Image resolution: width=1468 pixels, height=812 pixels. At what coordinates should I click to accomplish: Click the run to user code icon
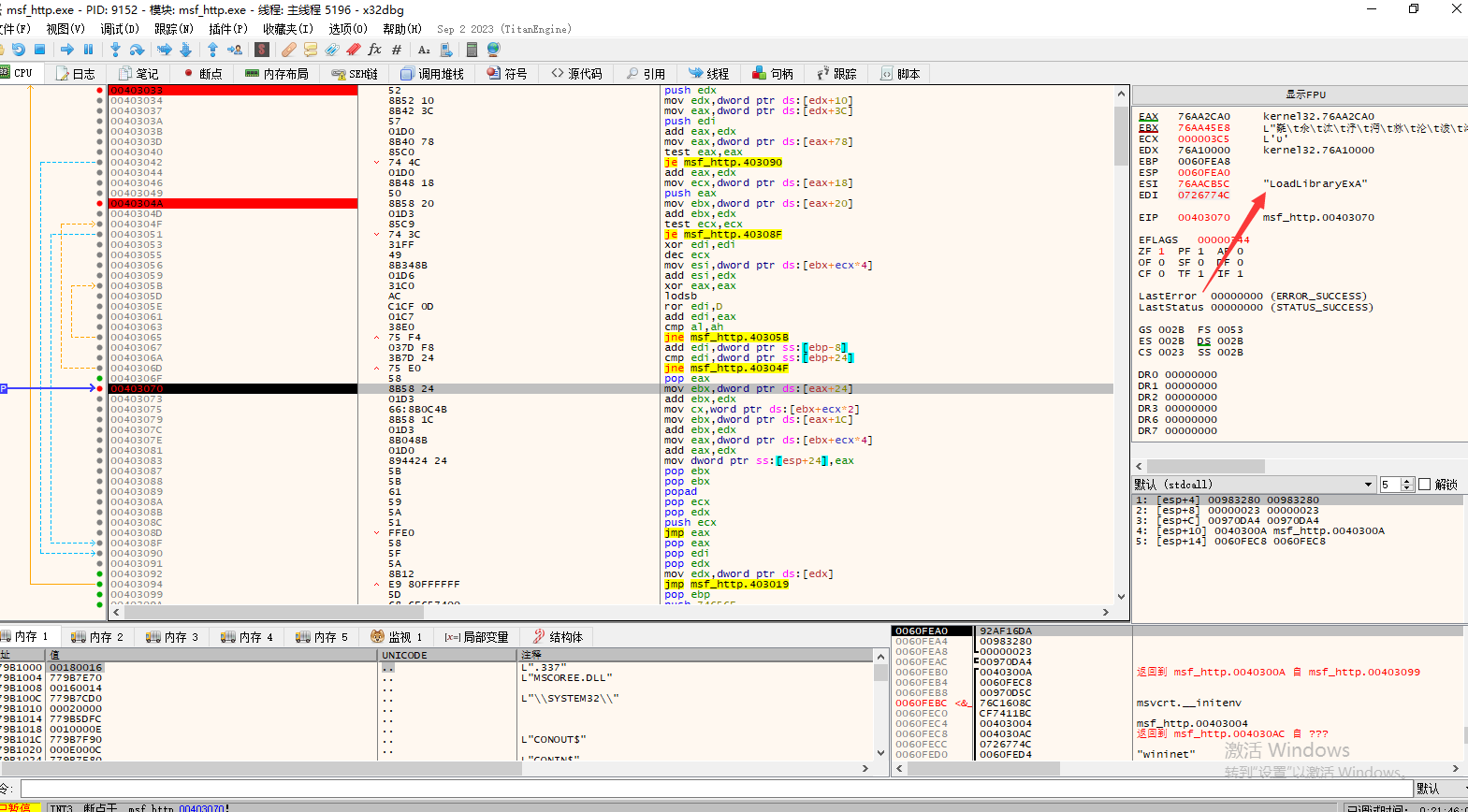[x=234, y=50]
